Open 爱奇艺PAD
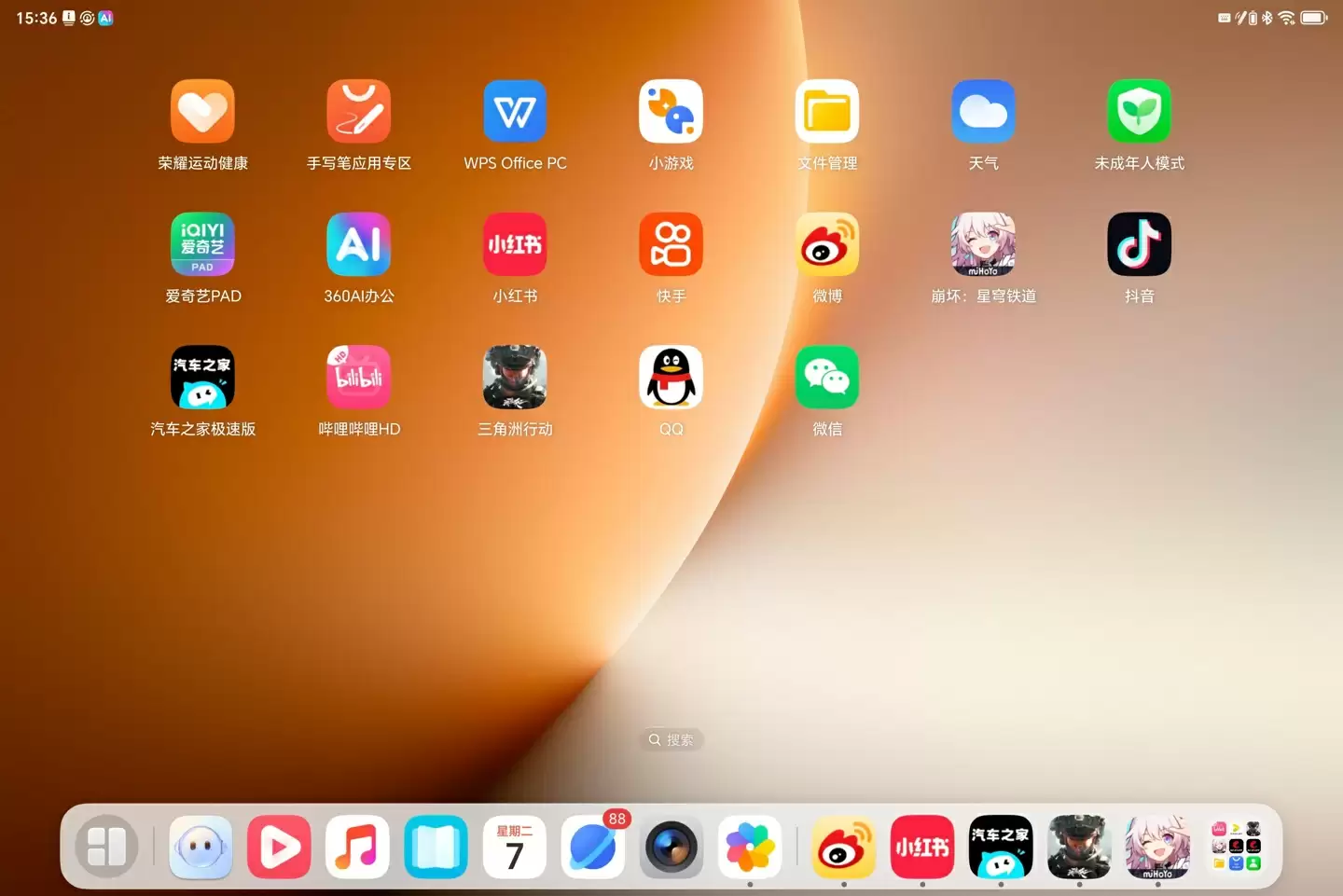Screen dimensions: 1343x896 click(x=202, y=244)
